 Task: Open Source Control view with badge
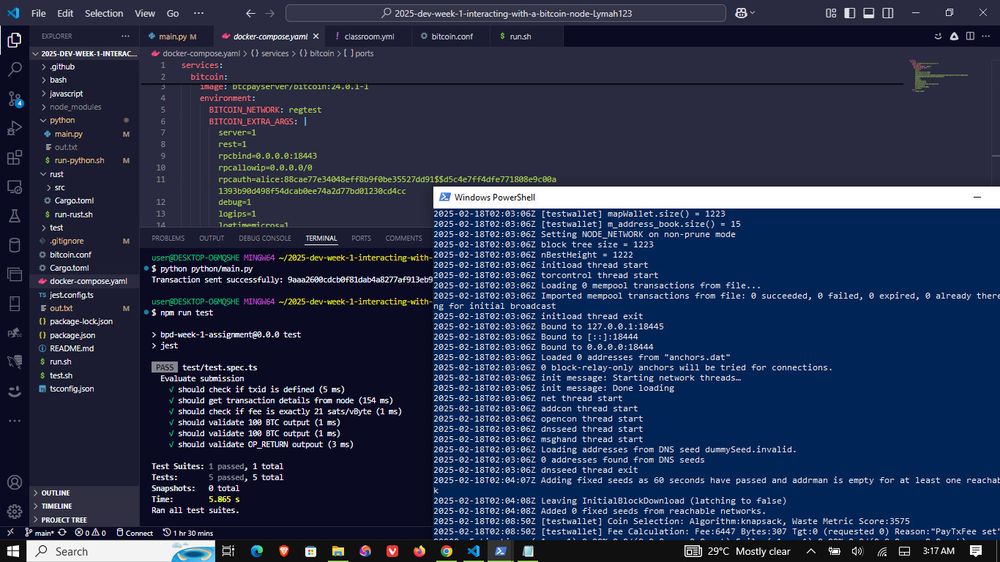pos(14,98)
